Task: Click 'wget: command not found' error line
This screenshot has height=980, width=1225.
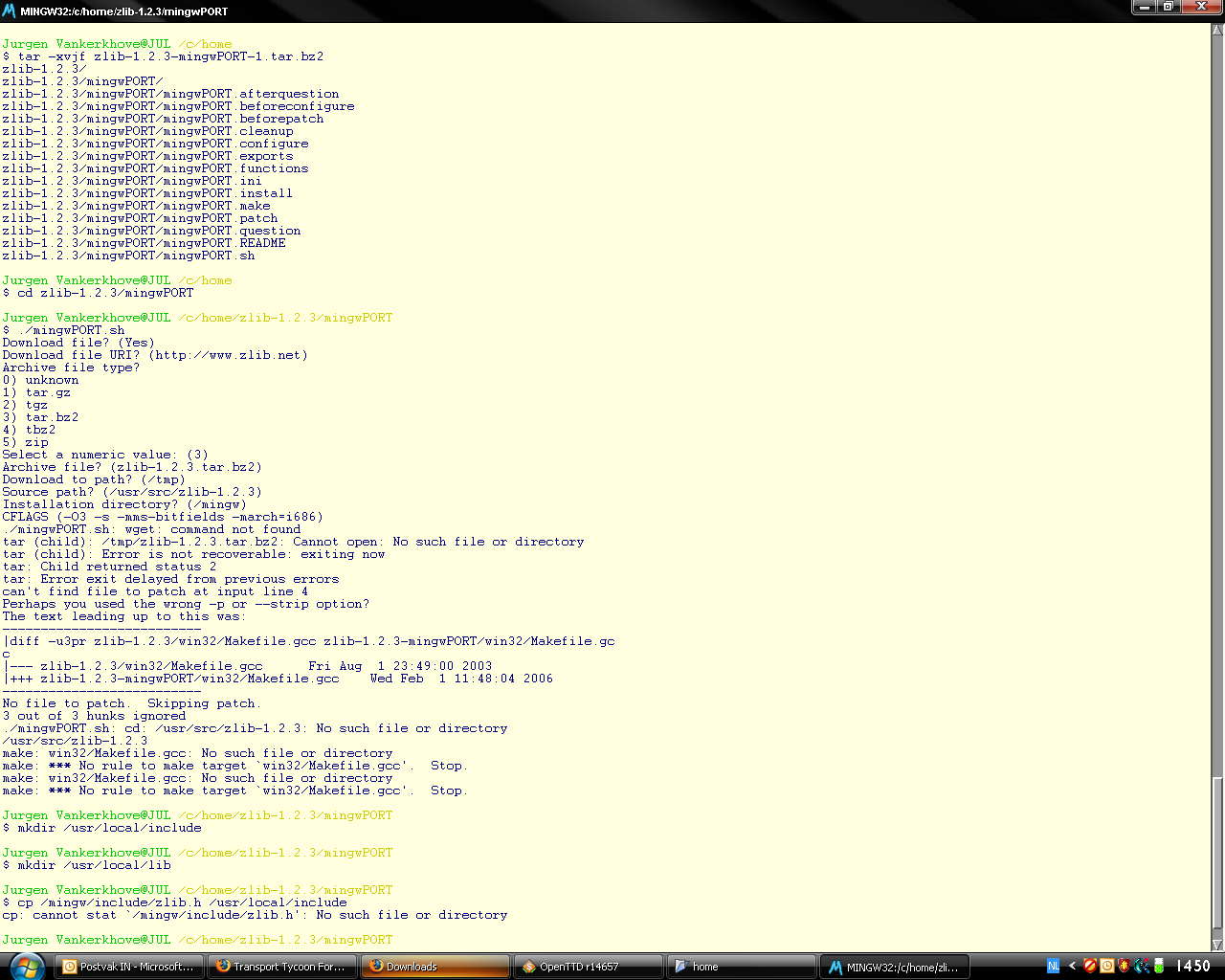Action: (151, 529)
